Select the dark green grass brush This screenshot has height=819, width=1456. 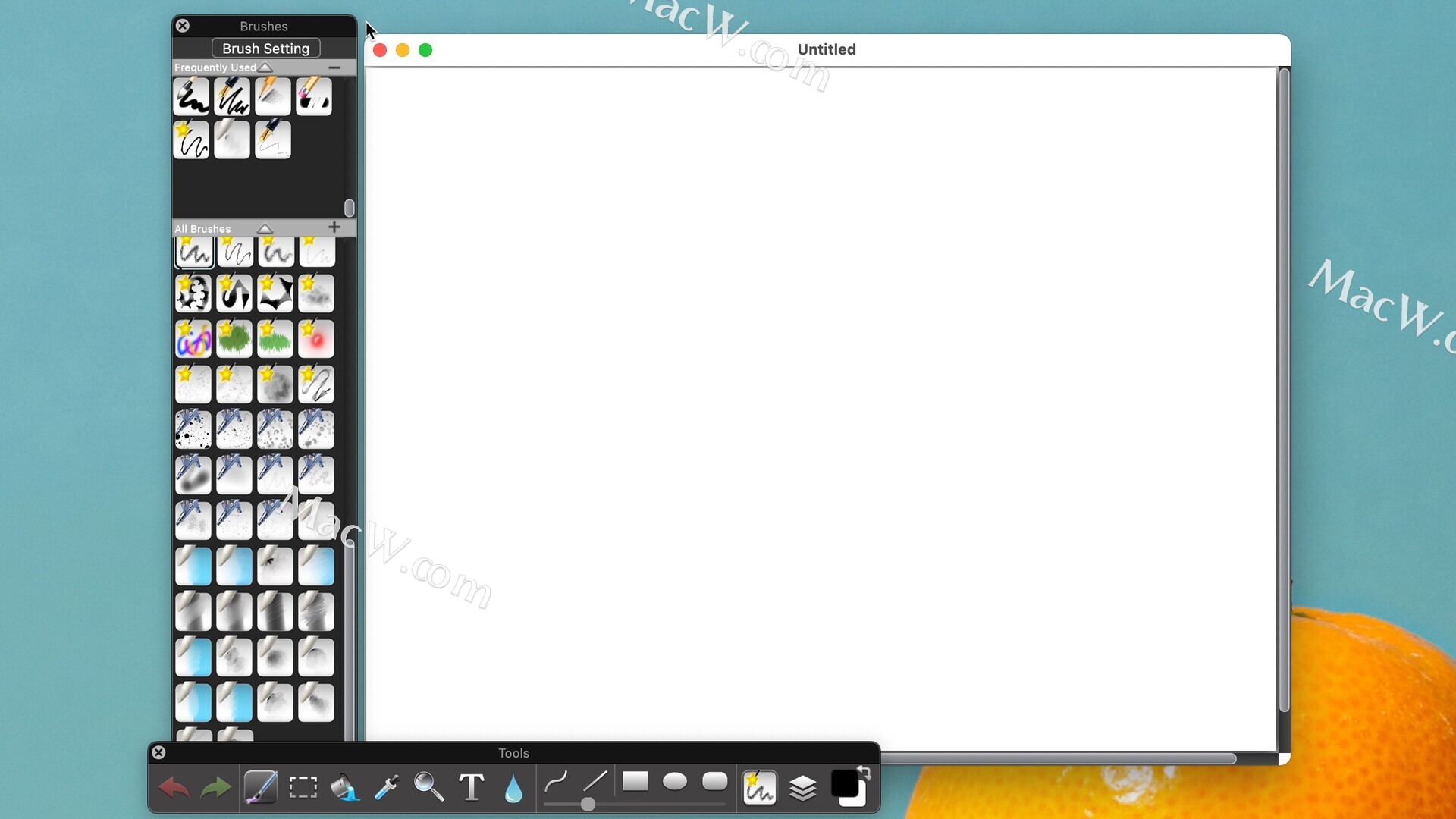[x=234, y=339]
